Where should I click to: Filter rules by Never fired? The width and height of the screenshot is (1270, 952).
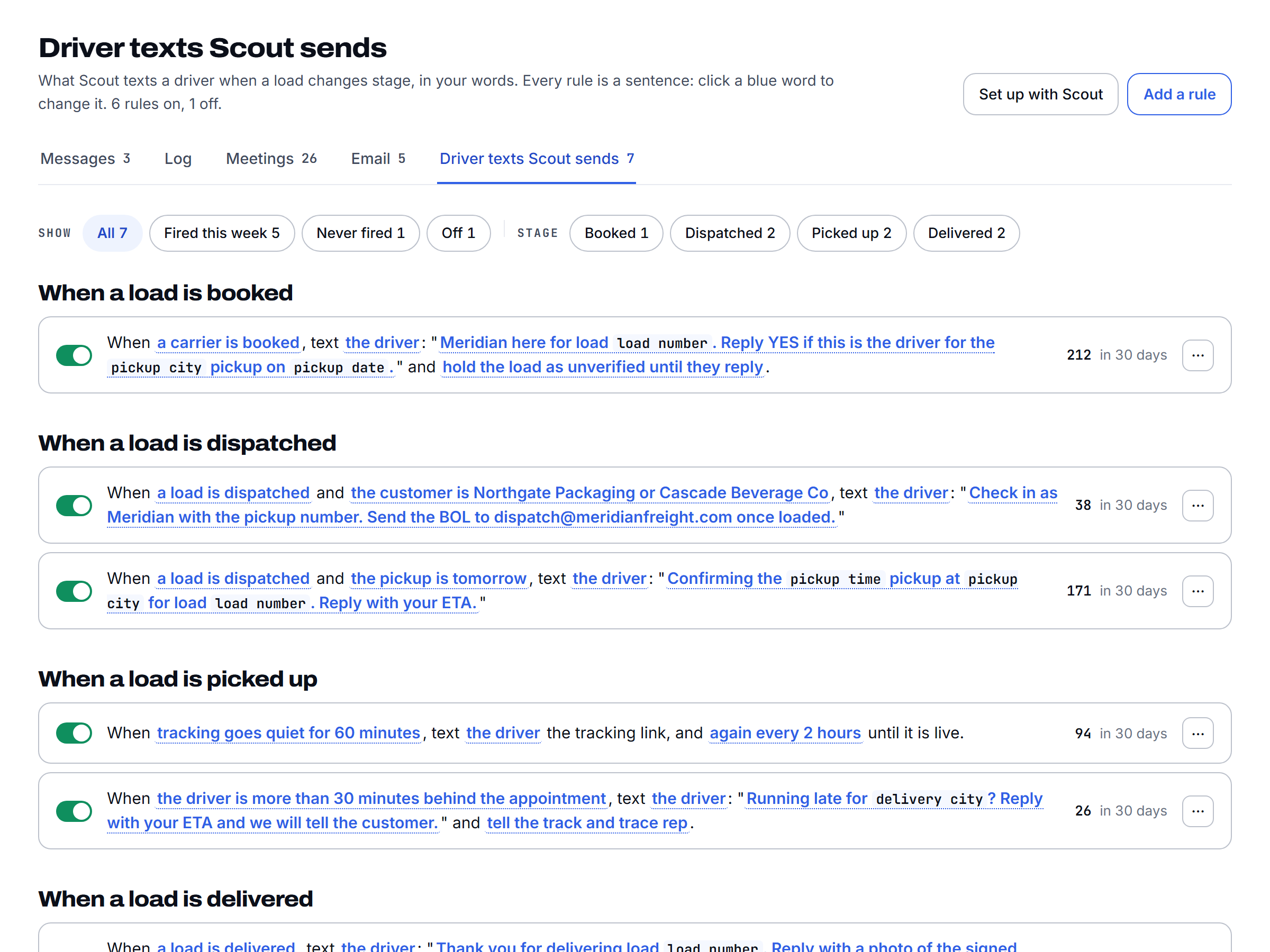pyautogui.click(x=360, y=233)
